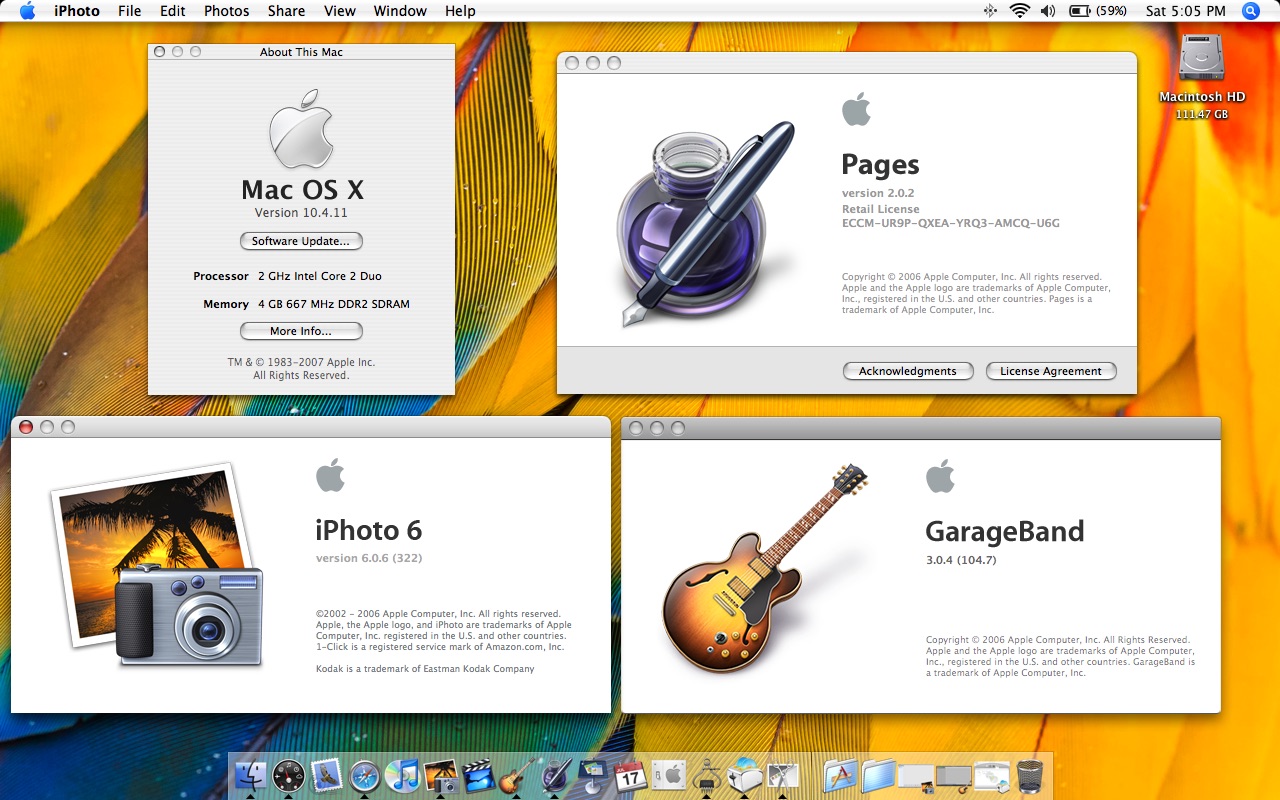
Task: Open iCal calendar icon in the Dock
Action: [630, 775]
